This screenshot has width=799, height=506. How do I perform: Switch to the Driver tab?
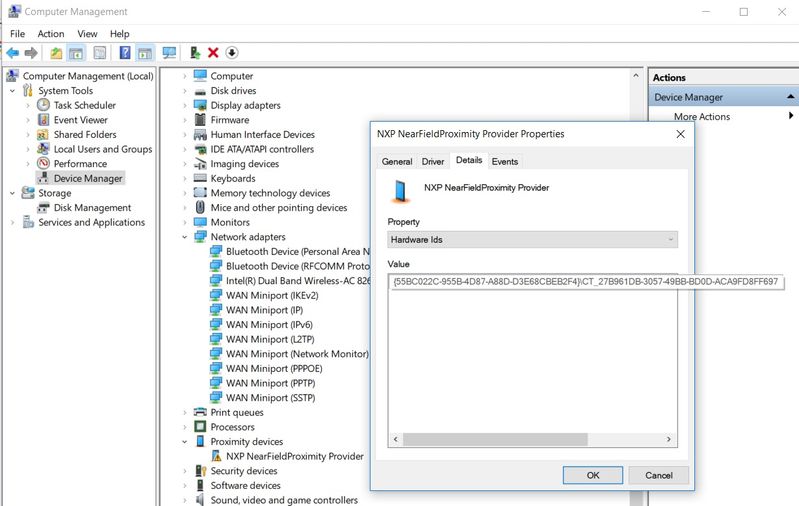432,161
